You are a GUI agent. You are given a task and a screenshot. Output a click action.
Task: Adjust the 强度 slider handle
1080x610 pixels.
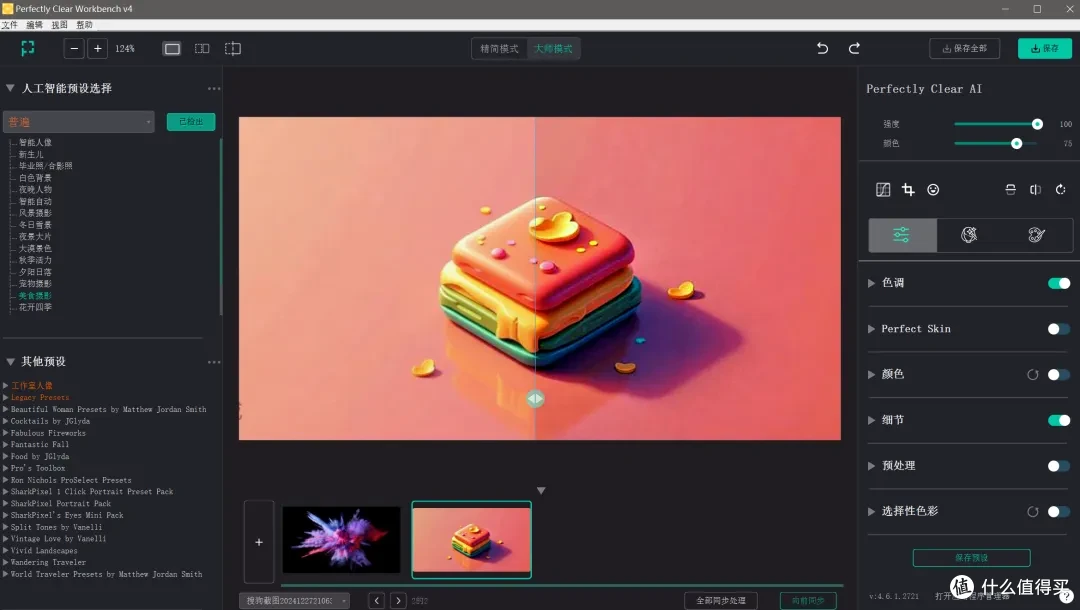pyautogui.click(x=1037, y=124)
